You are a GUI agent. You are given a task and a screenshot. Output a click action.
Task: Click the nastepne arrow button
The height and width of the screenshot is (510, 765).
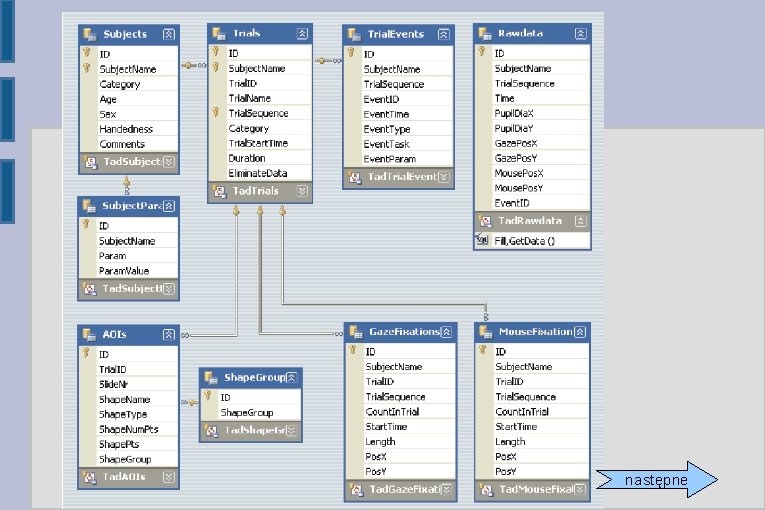point(657,480)
